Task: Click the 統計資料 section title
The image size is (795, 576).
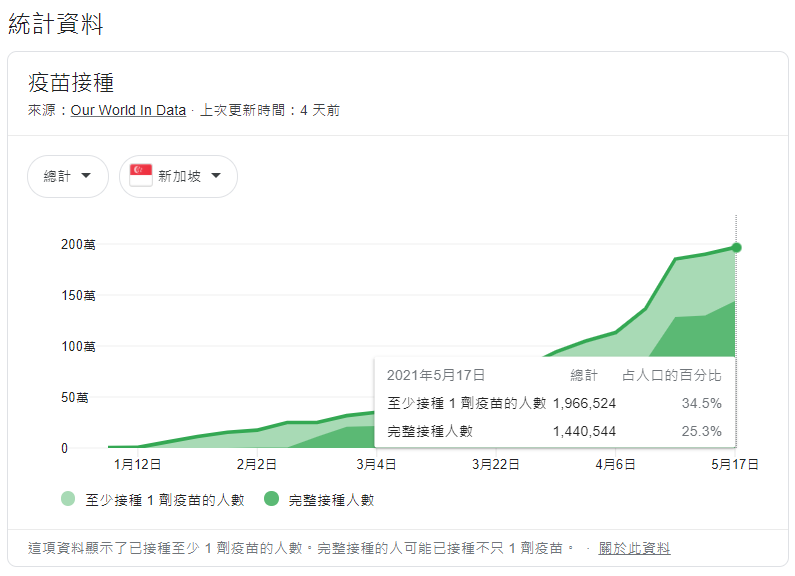Action: [x=56, y=24]
